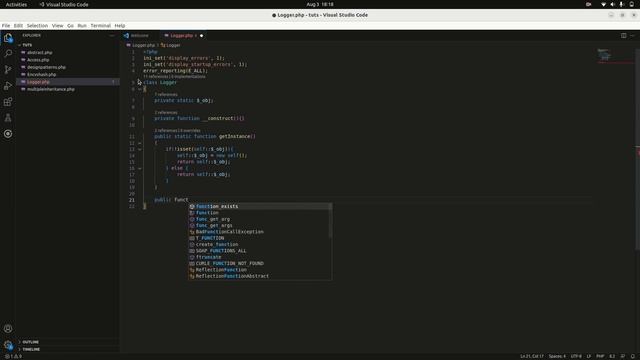Click the network icon in top bar
Viewport: 640px width, 360px height.
coord(603,4)
